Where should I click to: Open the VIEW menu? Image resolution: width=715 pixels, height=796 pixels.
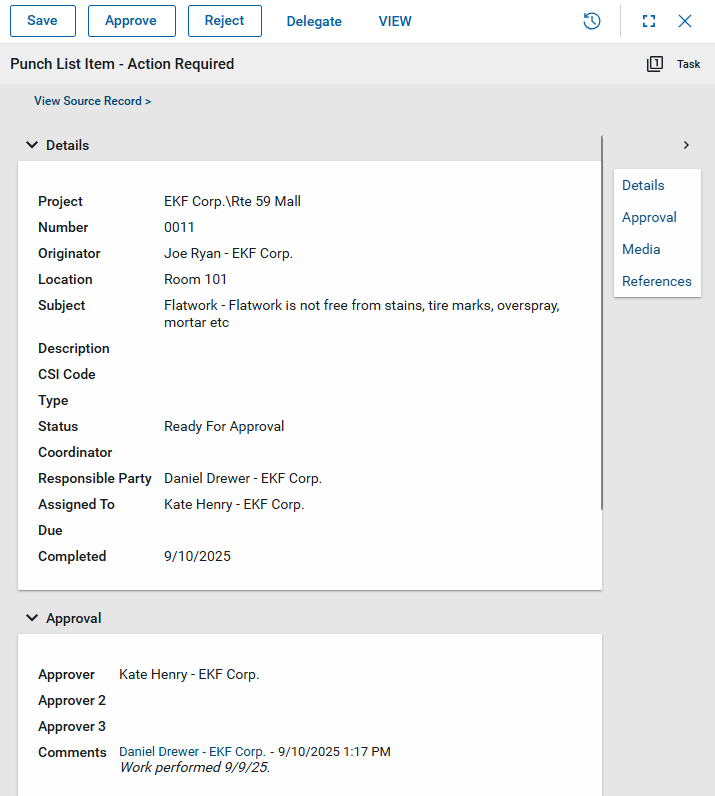point(395,21)
